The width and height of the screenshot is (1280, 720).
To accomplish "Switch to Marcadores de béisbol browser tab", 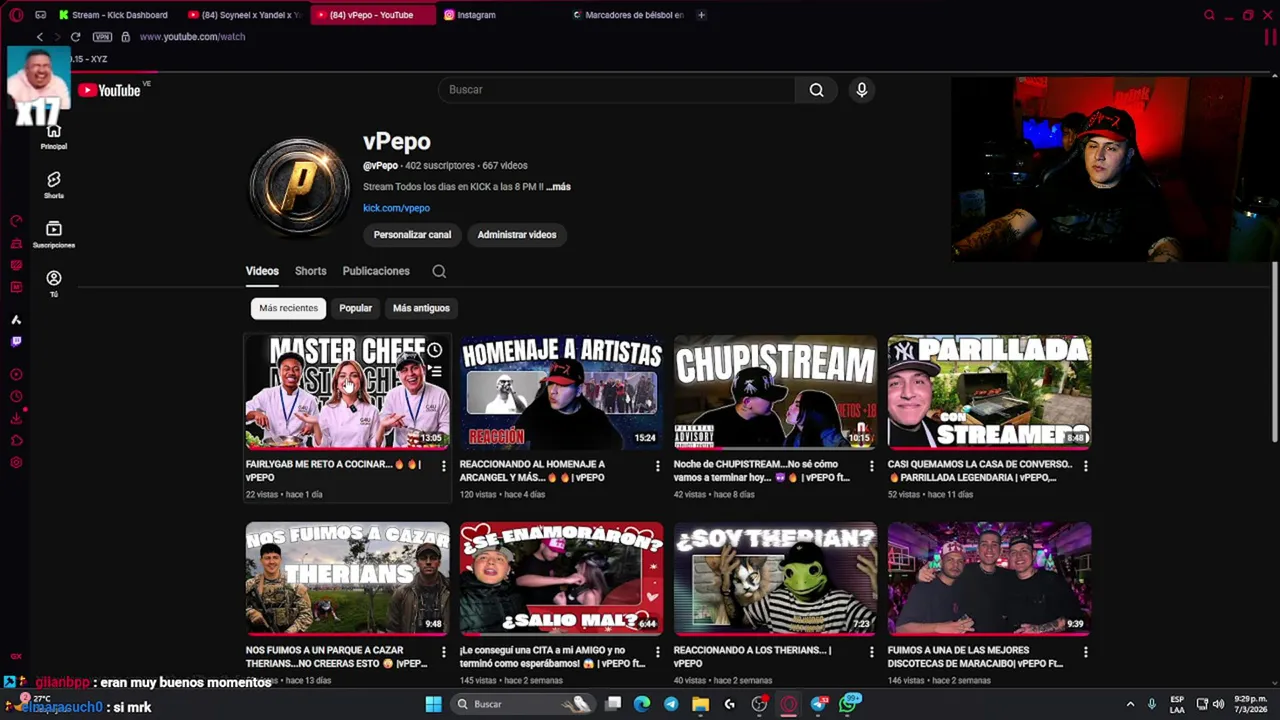I will point(628,15).
